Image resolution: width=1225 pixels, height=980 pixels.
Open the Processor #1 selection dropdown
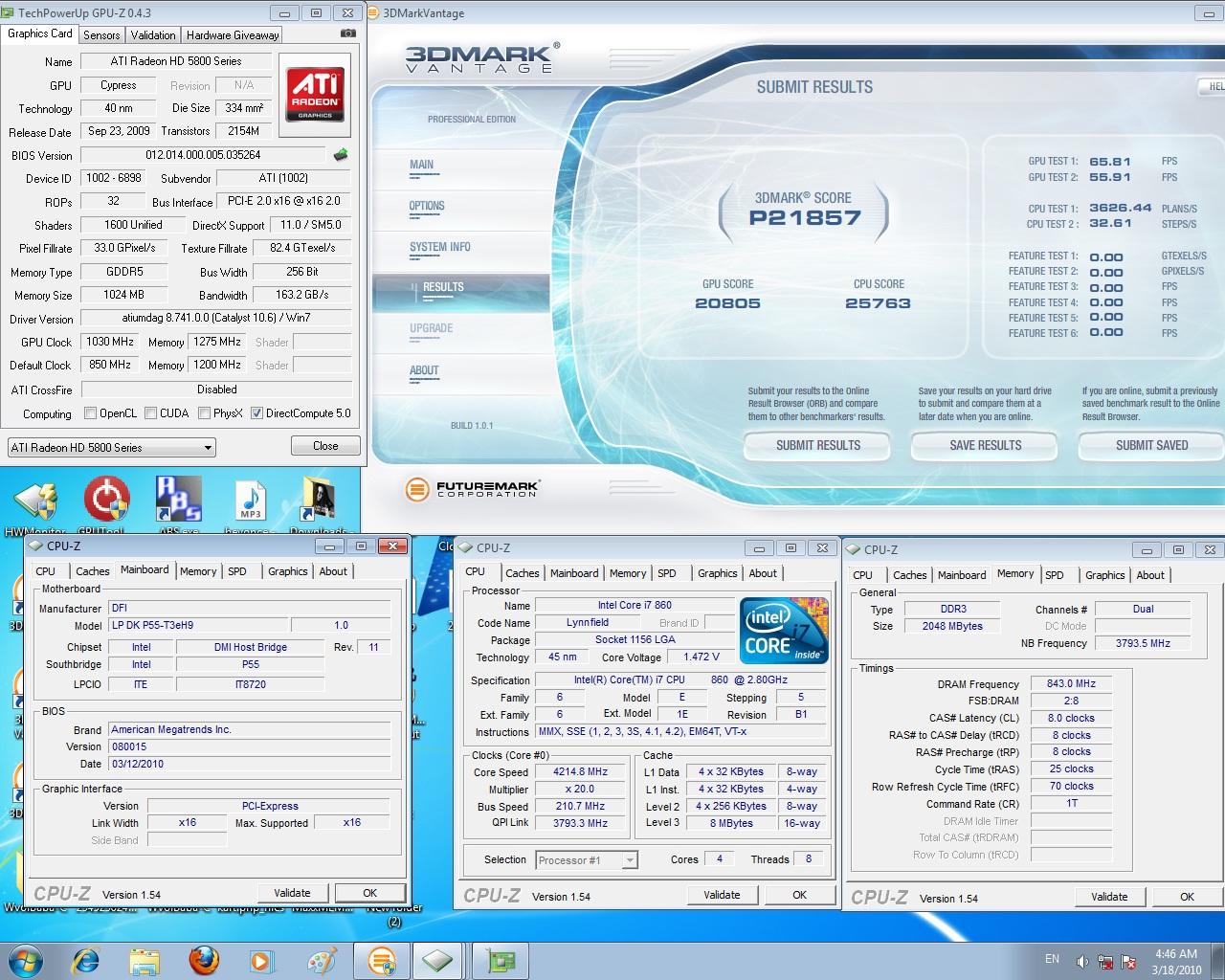click(586, 859)
